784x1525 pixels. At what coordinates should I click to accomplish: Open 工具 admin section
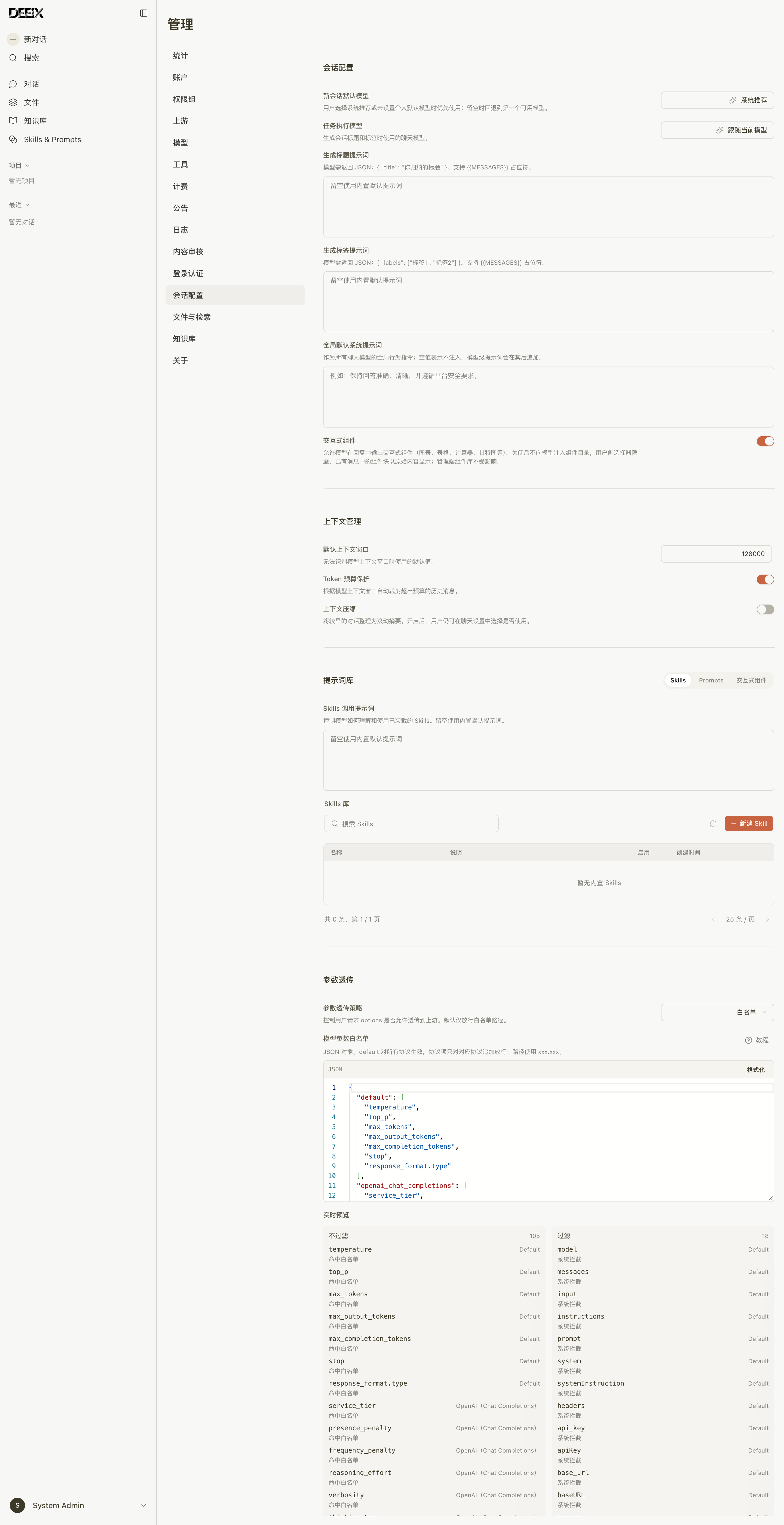pyautogui.click(x=235, y=164)
